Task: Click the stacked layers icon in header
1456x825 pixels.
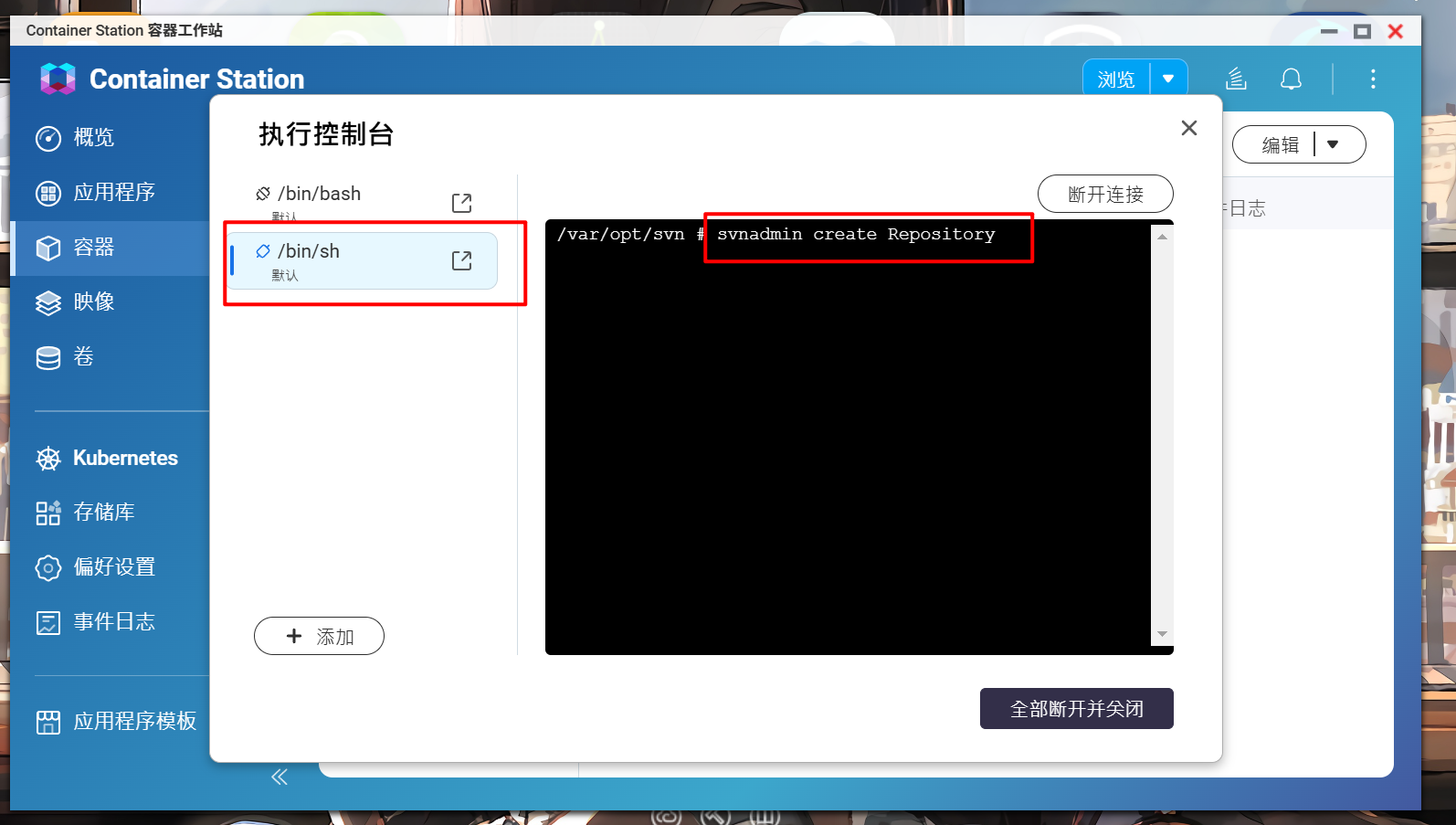Action: 1236,79
